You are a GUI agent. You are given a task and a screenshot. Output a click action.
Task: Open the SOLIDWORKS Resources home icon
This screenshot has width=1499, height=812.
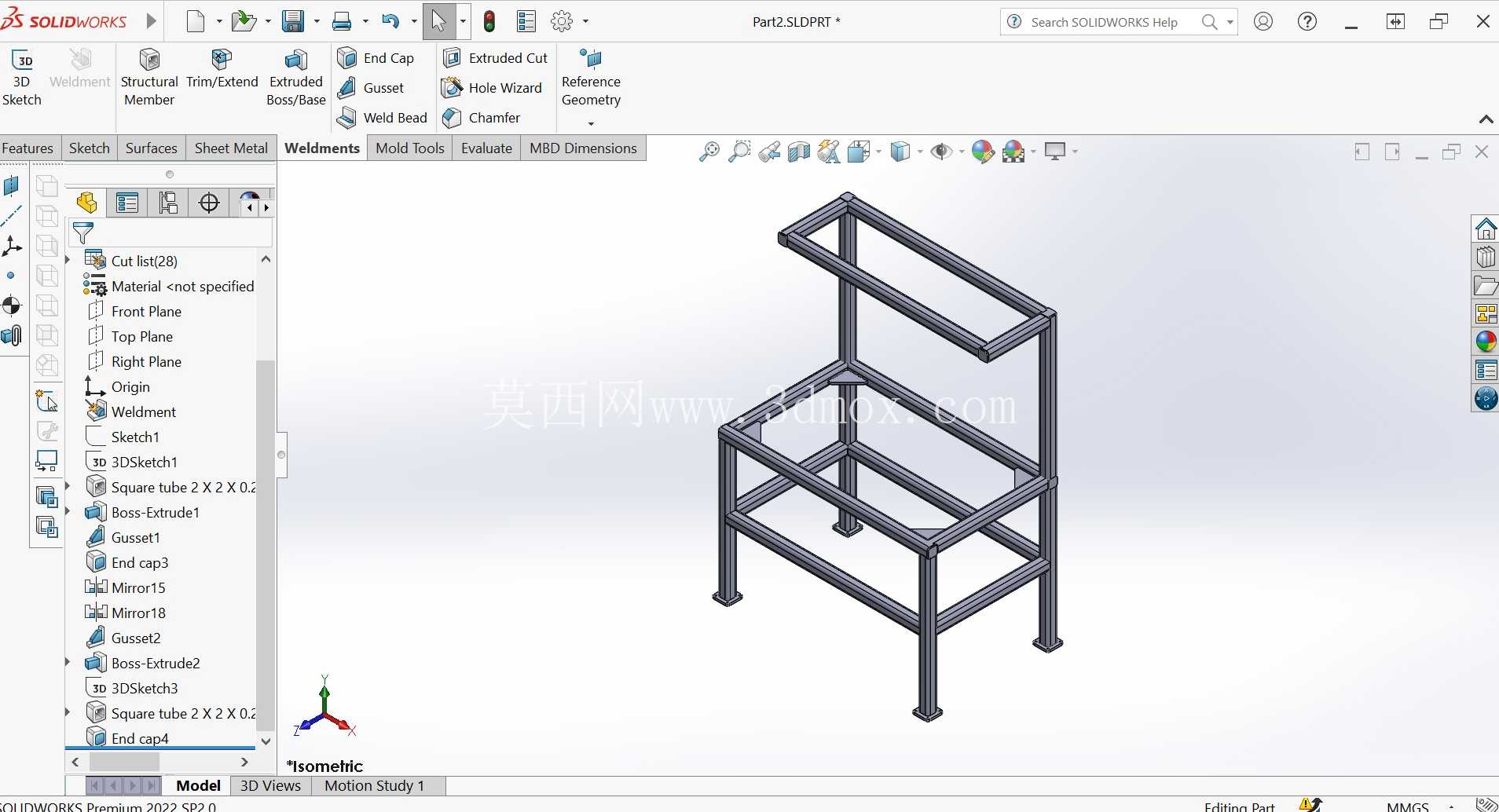pos(1486,229)
